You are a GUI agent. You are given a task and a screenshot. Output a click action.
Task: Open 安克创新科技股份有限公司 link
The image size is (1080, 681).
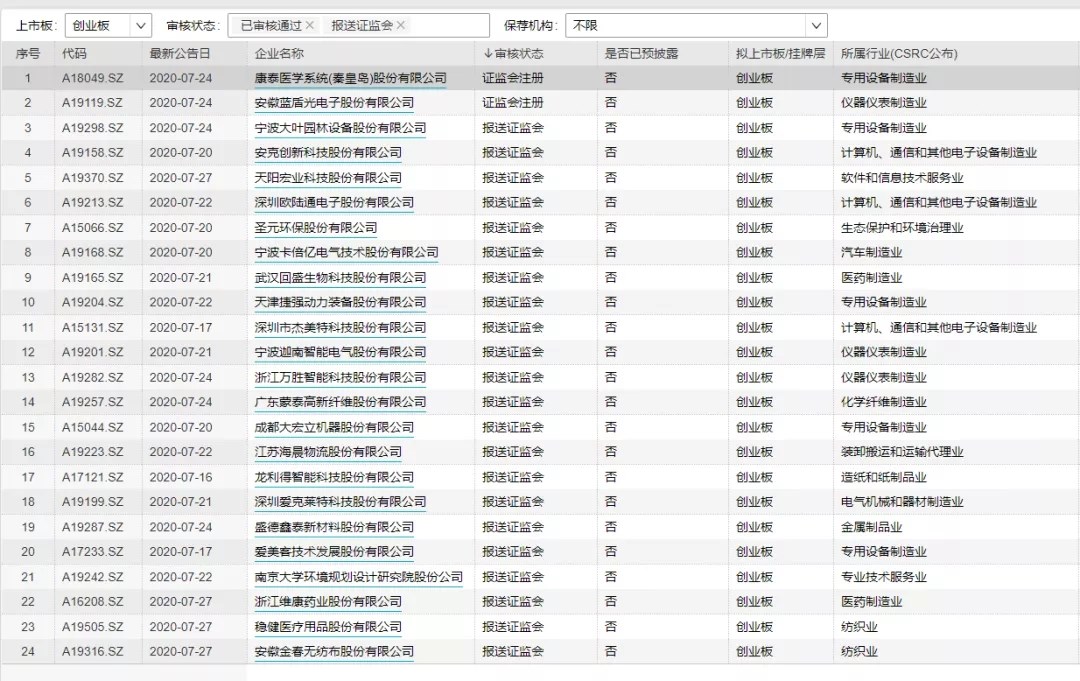click(328, 153)
